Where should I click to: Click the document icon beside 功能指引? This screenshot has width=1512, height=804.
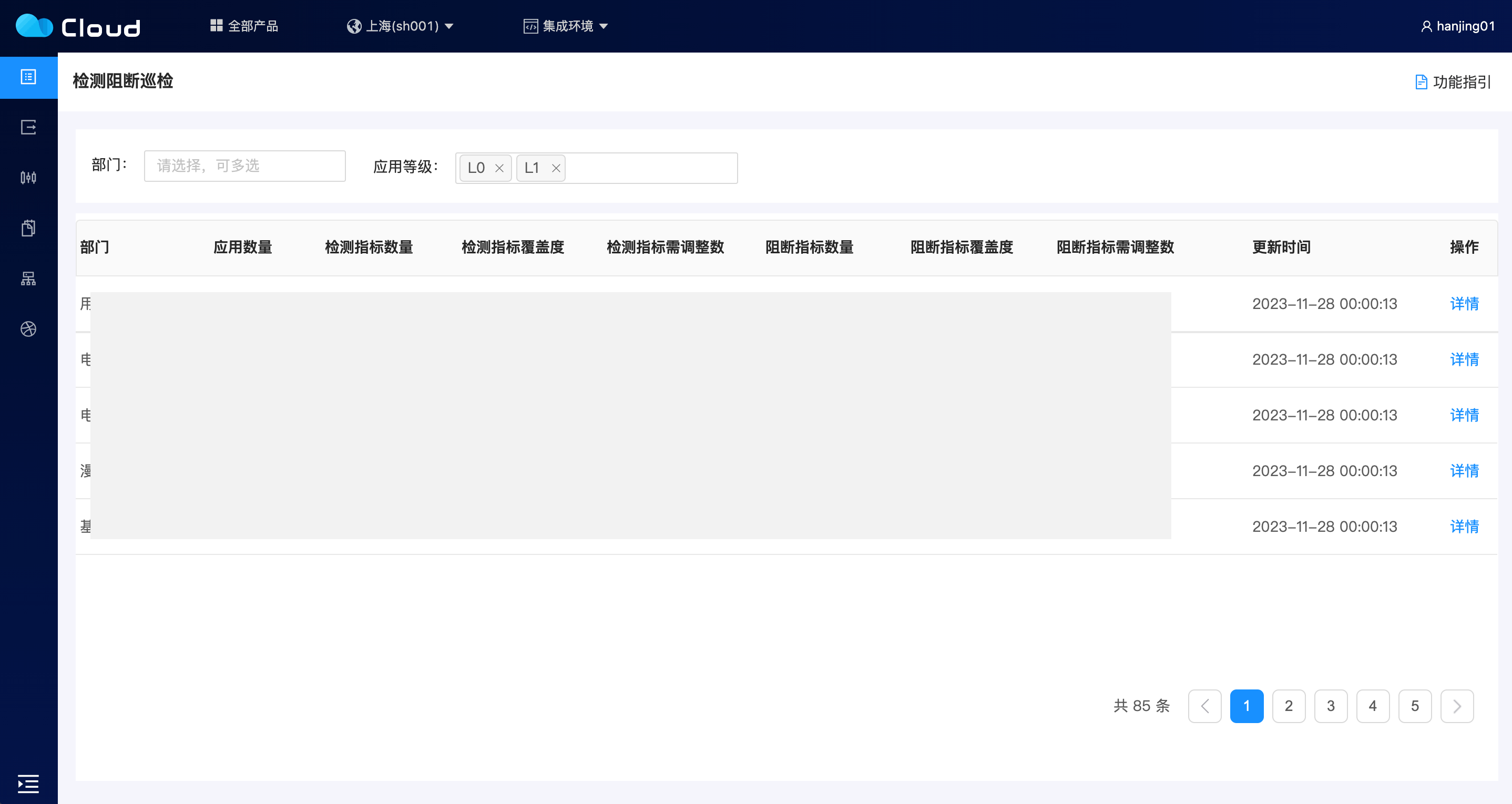tap(1421, 81)
